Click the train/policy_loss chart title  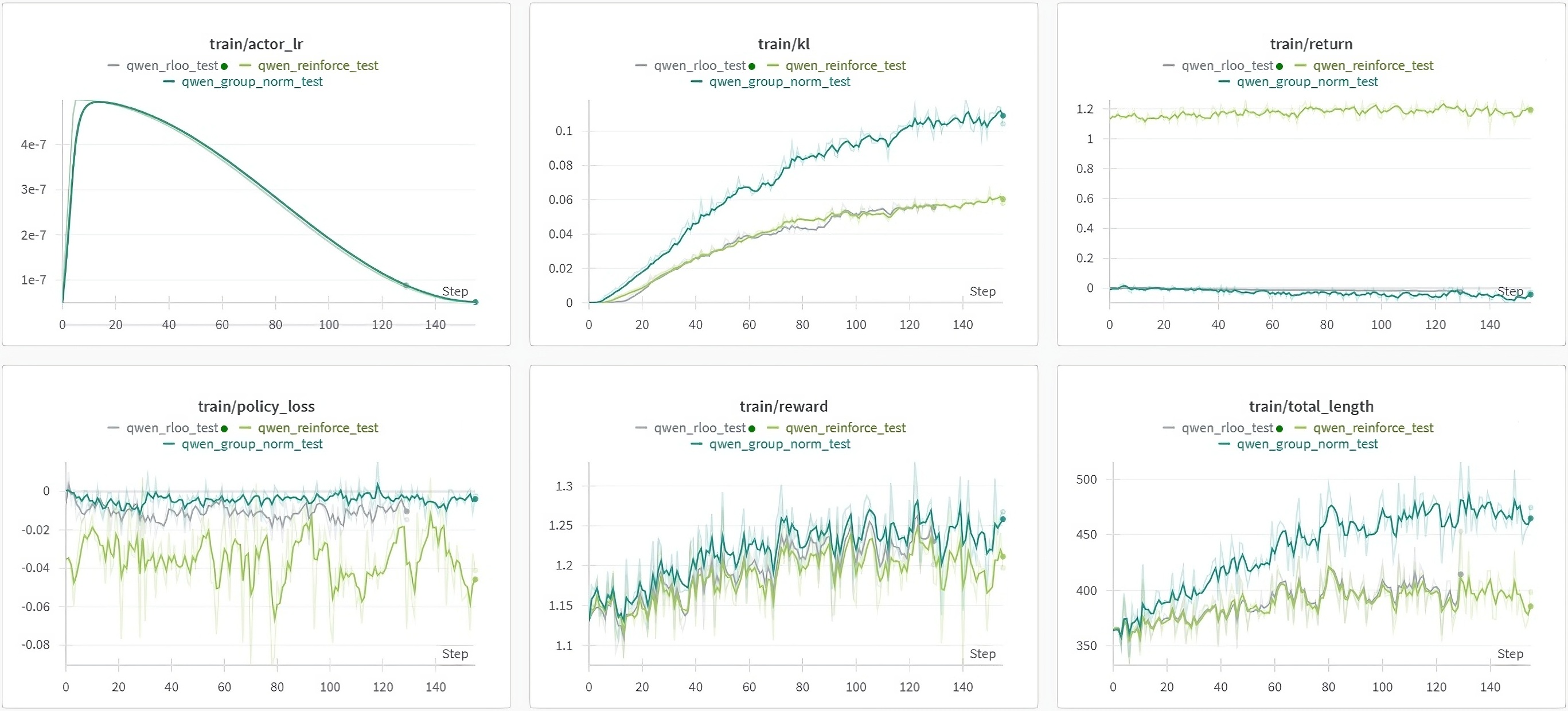point(256,406)
